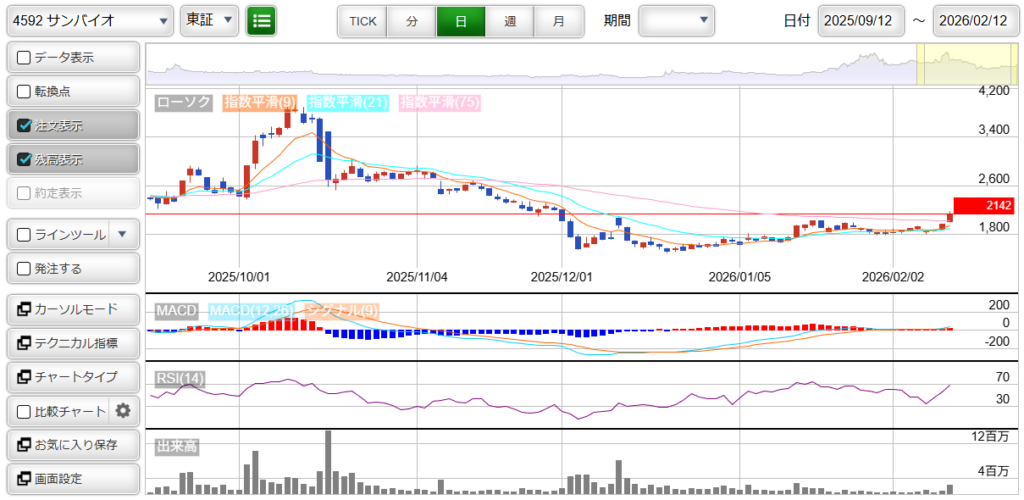Click the green list view icon
This screenshot has height=500, width=1024.
pyautogui.click(x=262, y=20)
